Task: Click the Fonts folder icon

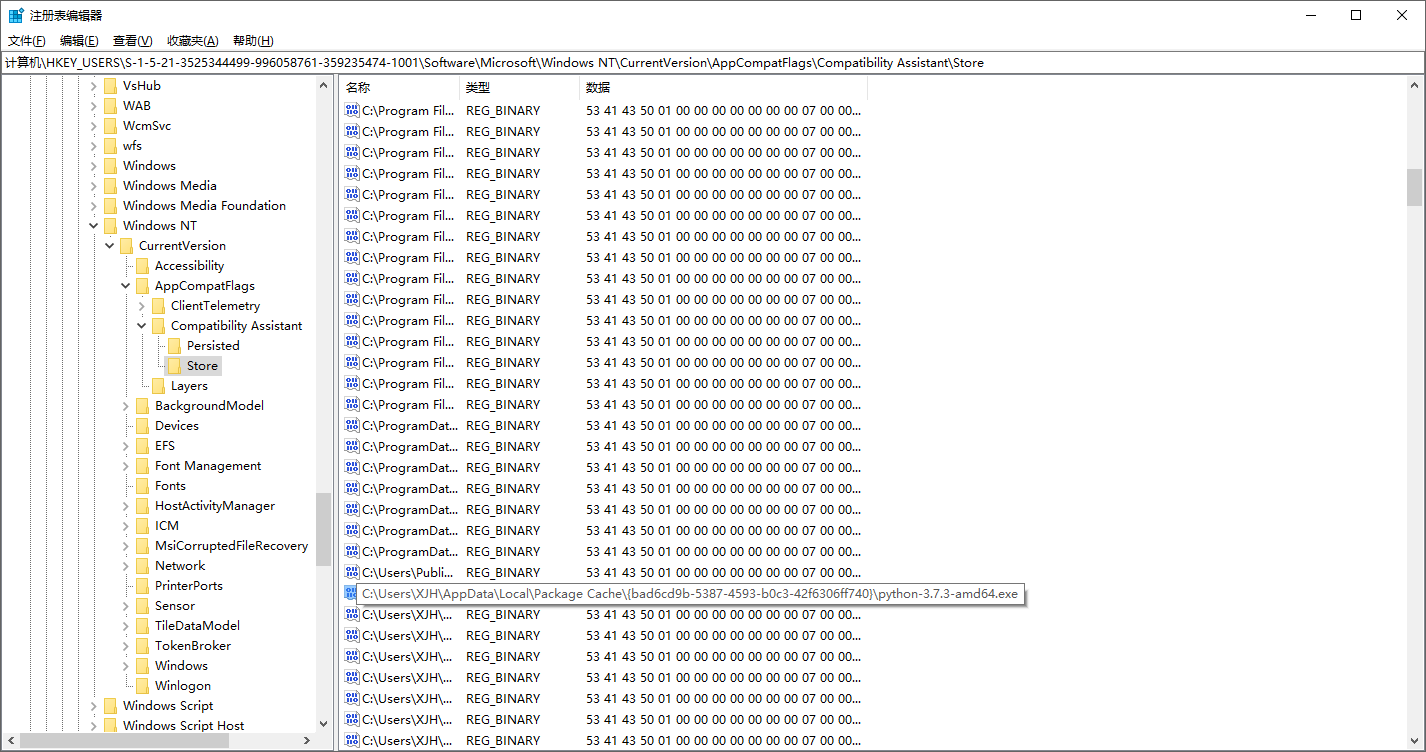Action: [142, 486]
